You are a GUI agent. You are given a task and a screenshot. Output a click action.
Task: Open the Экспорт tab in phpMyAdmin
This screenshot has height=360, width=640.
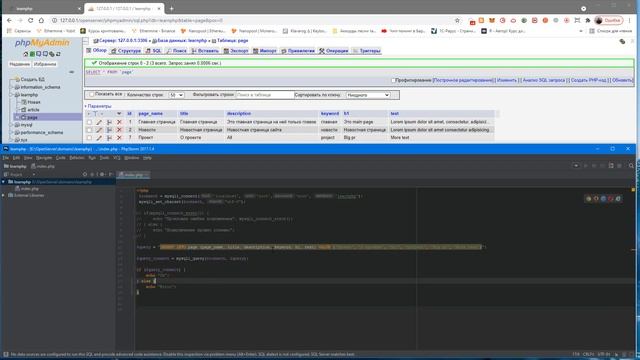[236, 51]
